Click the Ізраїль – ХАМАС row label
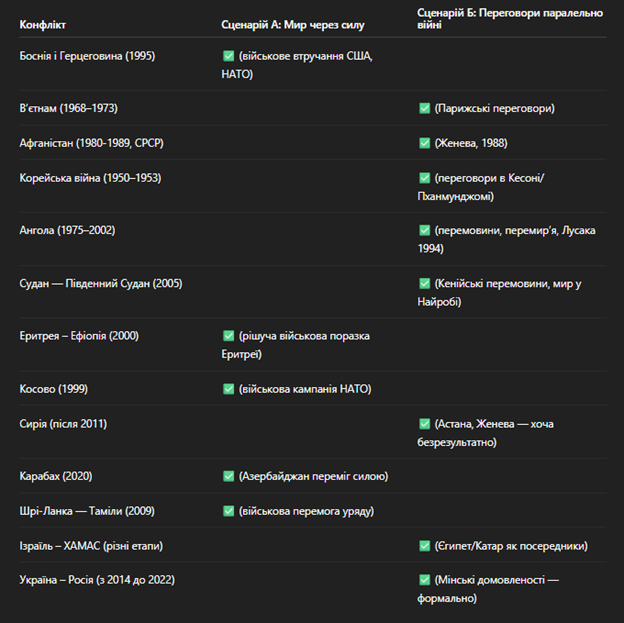Viewport: 624px width, 623px height. 91,546
